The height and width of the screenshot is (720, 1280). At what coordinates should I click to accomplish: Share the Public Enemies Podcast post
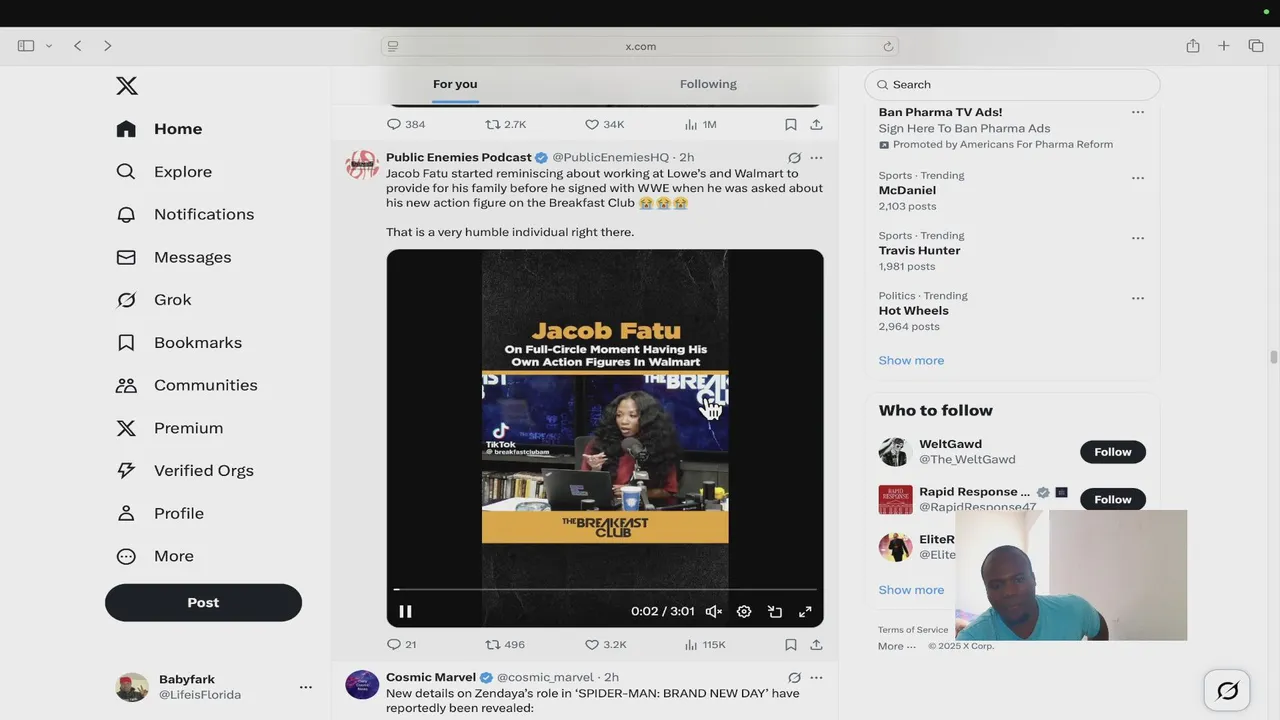pos(816,645)
